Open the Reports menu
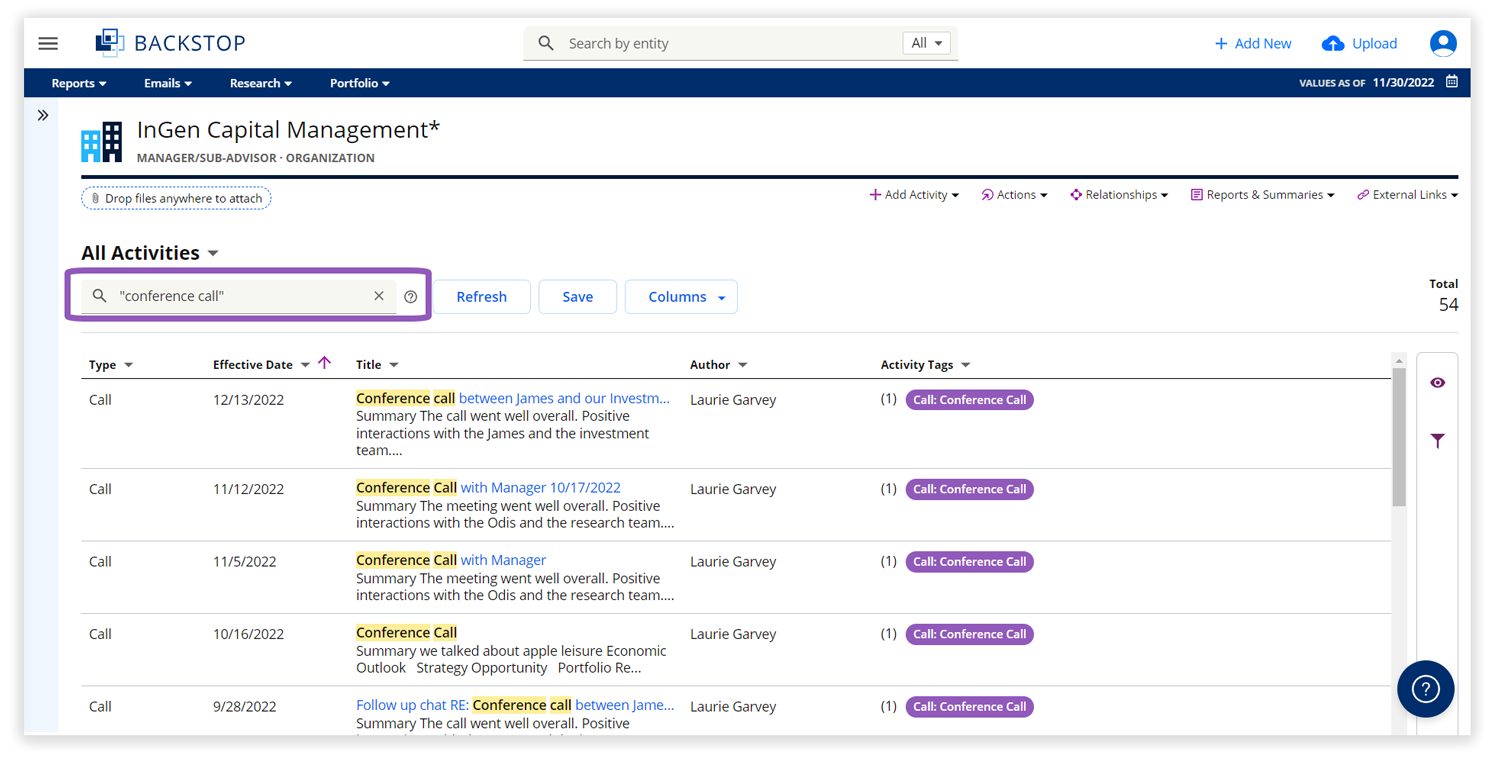The width and height of the screenshot is (1500, 763). coord(79,83)
